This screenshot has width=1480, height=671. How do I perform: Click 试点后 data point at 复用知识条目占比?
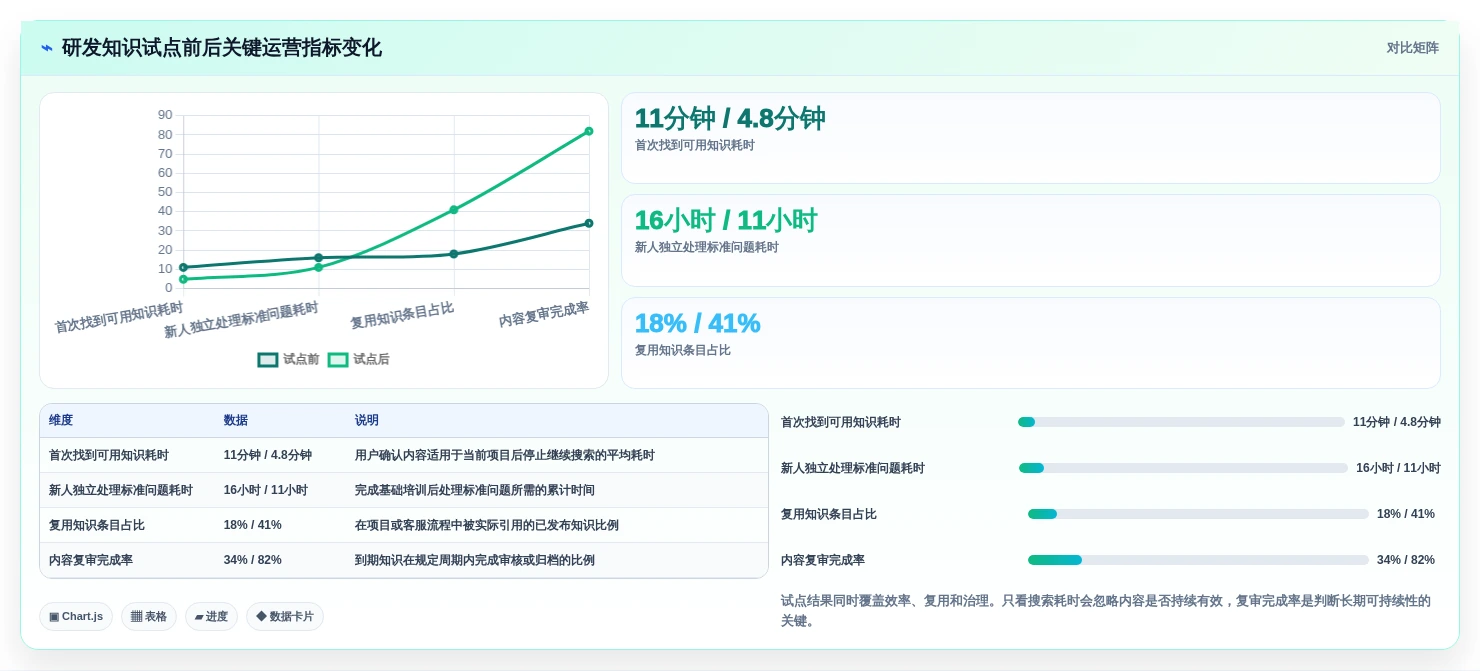pyautogui.click(x=454, y=210)
